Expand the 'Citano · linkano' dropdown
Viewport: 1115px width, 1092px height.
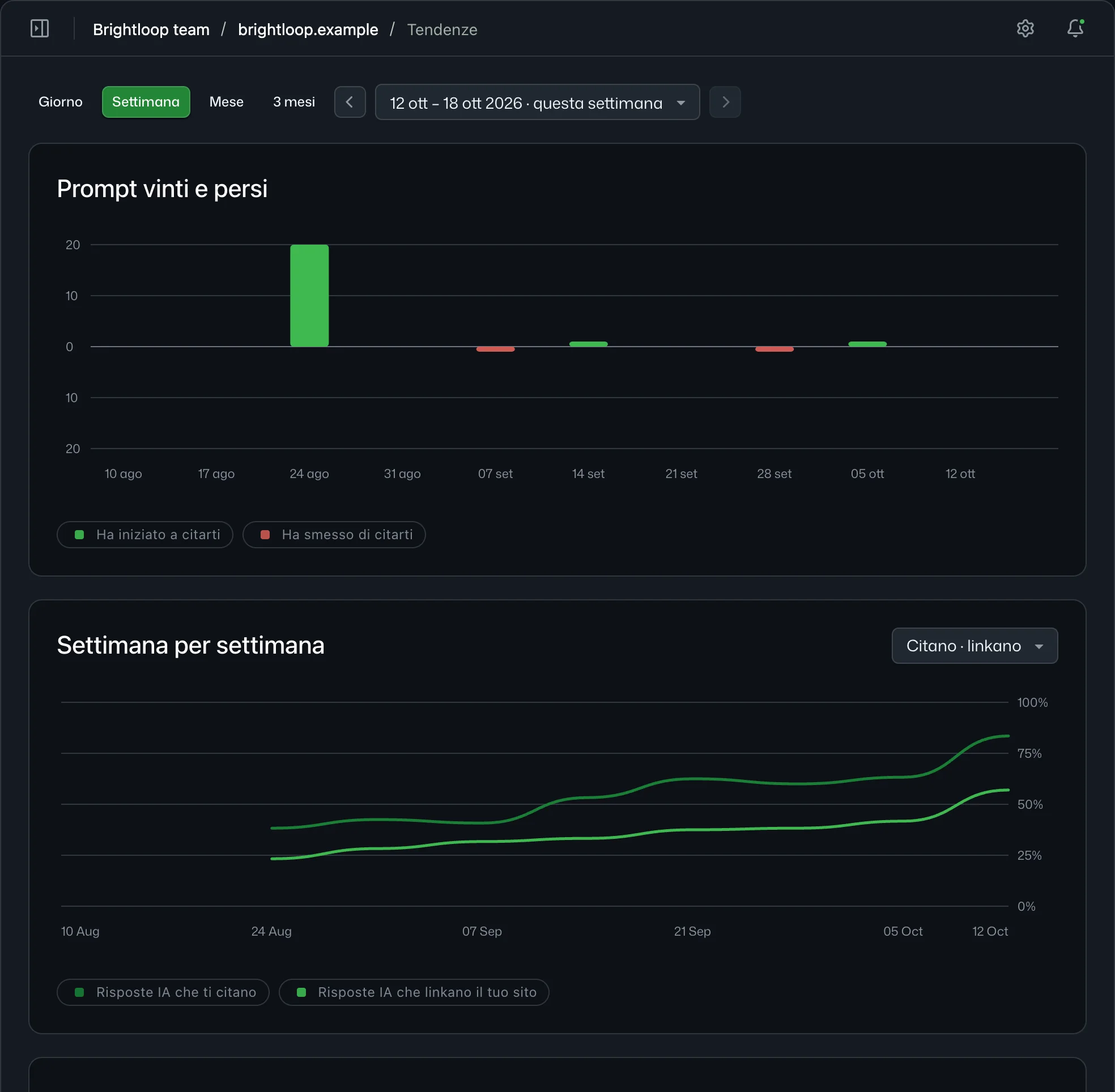tap(974, 646)
